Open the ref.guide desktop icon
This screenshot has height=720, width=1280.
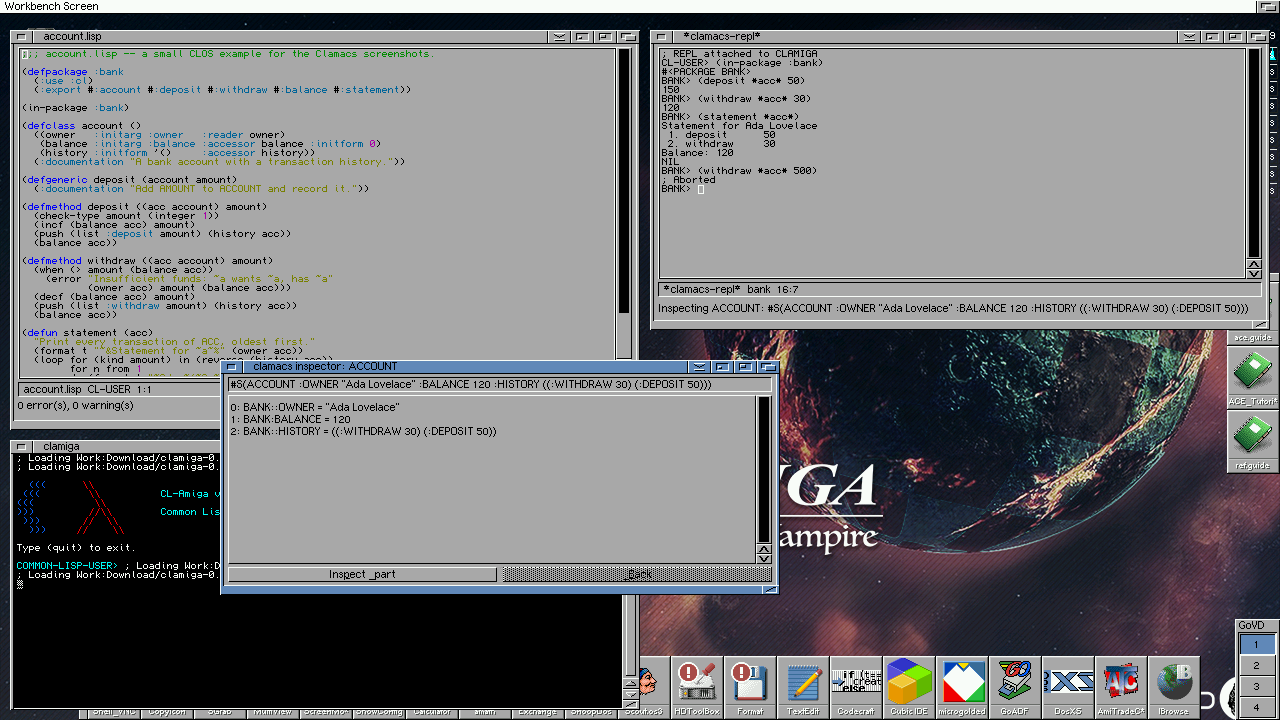coord(1251,442)
